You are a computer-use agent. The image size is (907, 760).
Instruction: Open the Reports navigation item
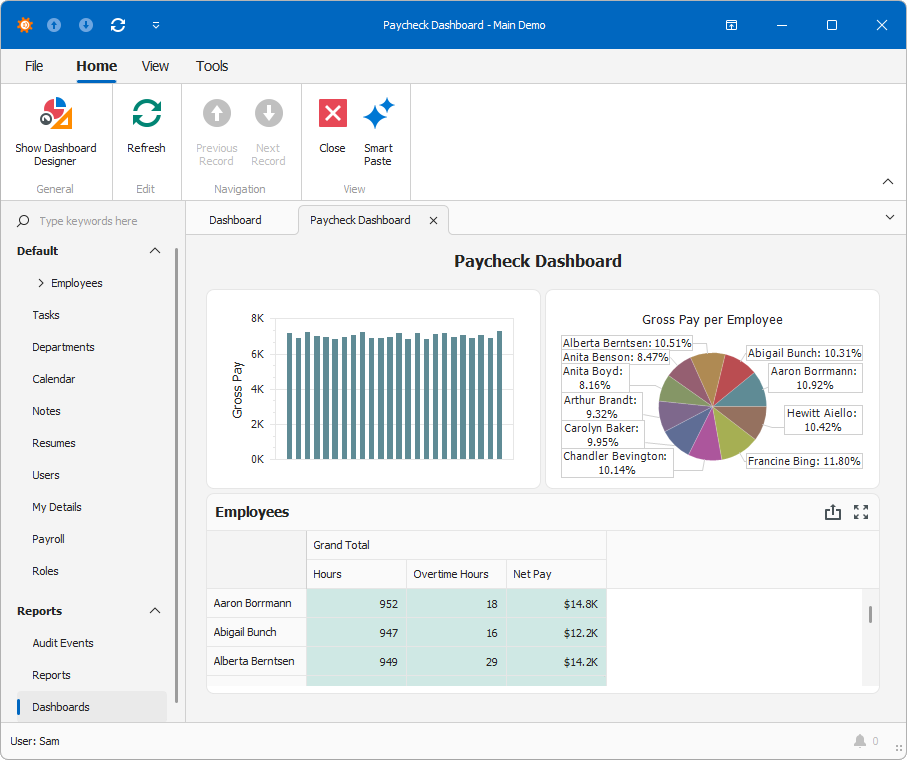tap(51, 675)
